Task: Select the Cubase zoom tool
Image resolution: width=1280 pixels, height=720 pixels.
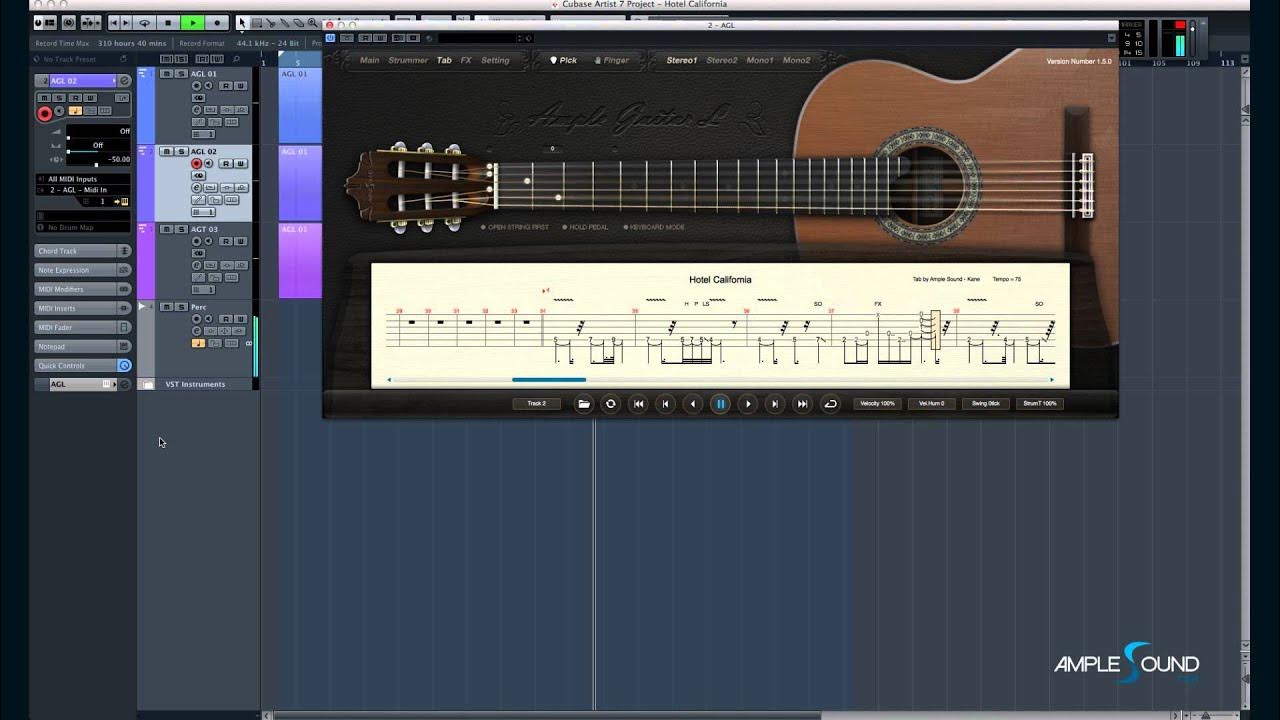Action: pyautogui.click(x=313, y=23)
